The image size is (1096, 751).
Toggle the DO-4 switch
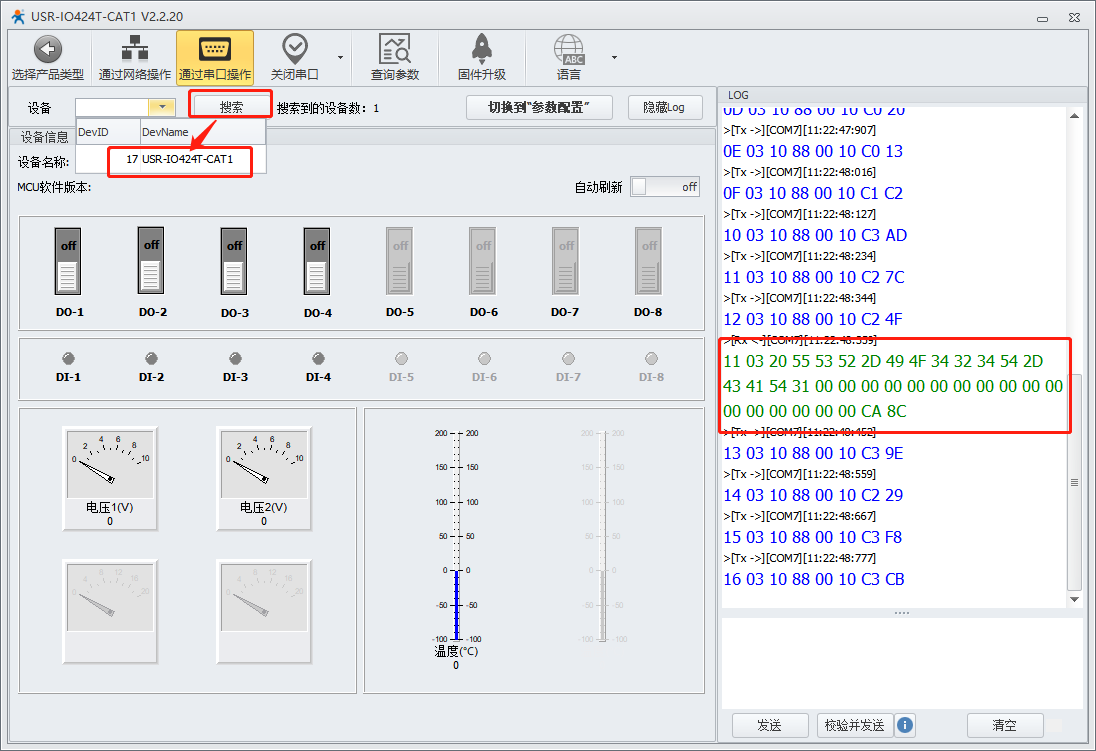317,262
